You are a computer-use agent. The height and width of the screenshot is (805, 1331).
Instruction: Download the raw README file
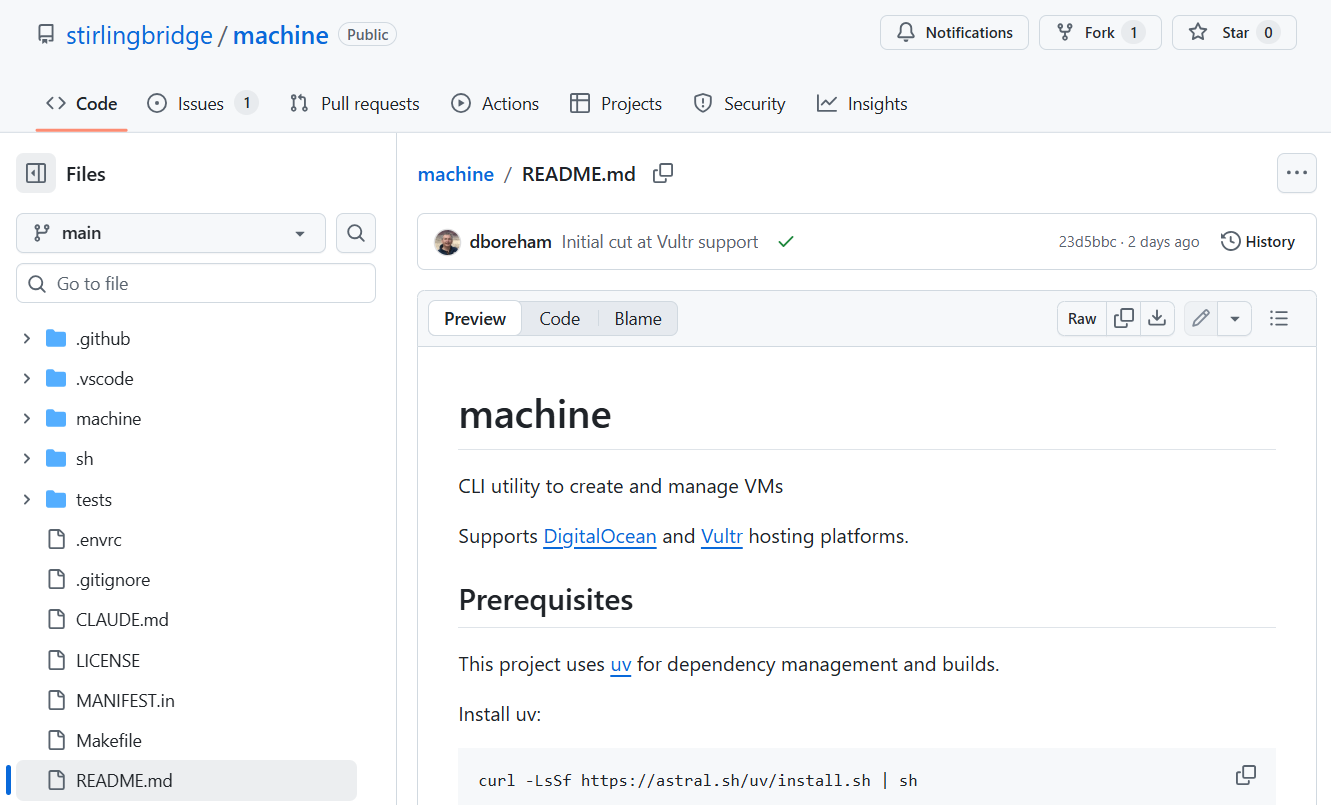[x=1157, y=319]
